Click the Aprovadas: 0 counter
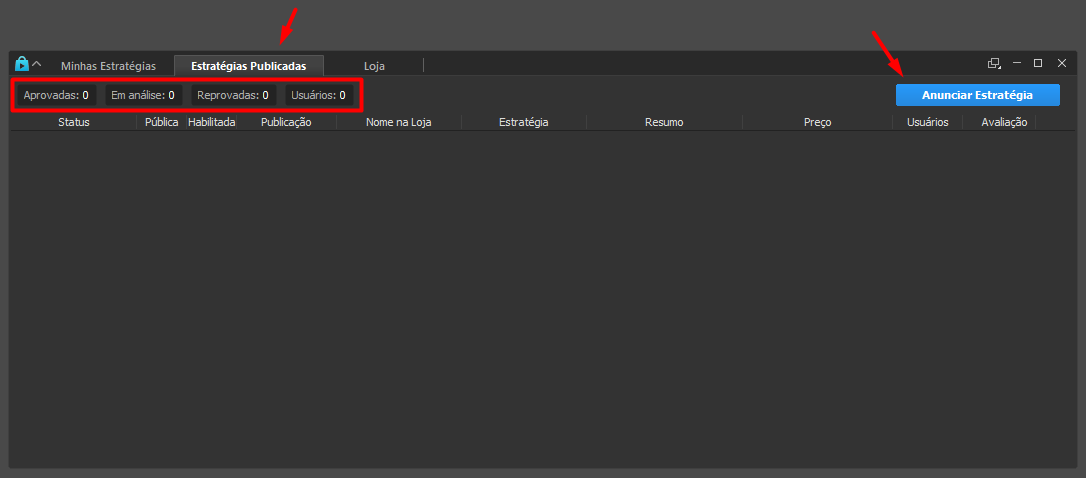 point(57,95)
